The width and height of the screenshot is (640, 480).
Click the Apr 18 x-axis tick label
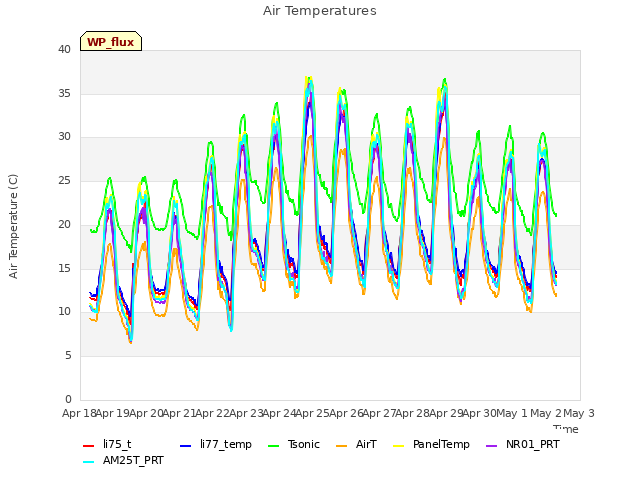[79, 413]
